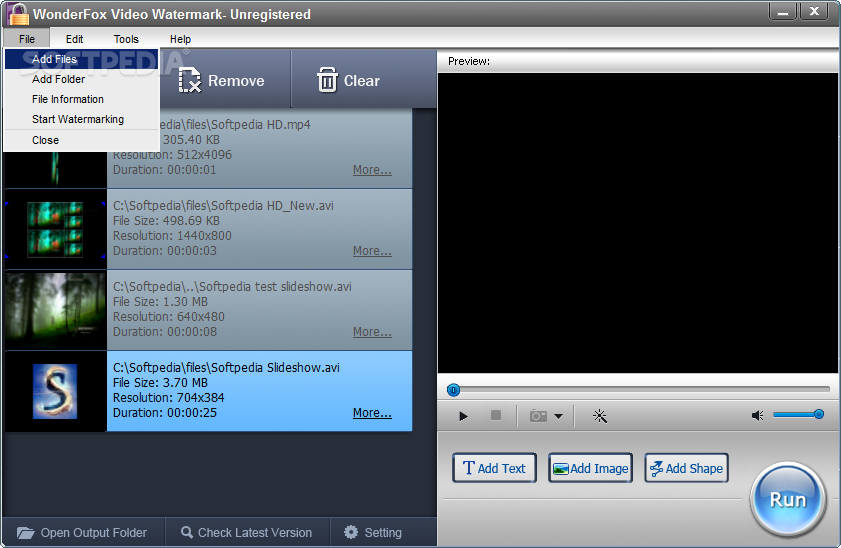The height and width of the screenshot is (548, 841).
Task: Stop the preview playback
Action: [496, 415]
